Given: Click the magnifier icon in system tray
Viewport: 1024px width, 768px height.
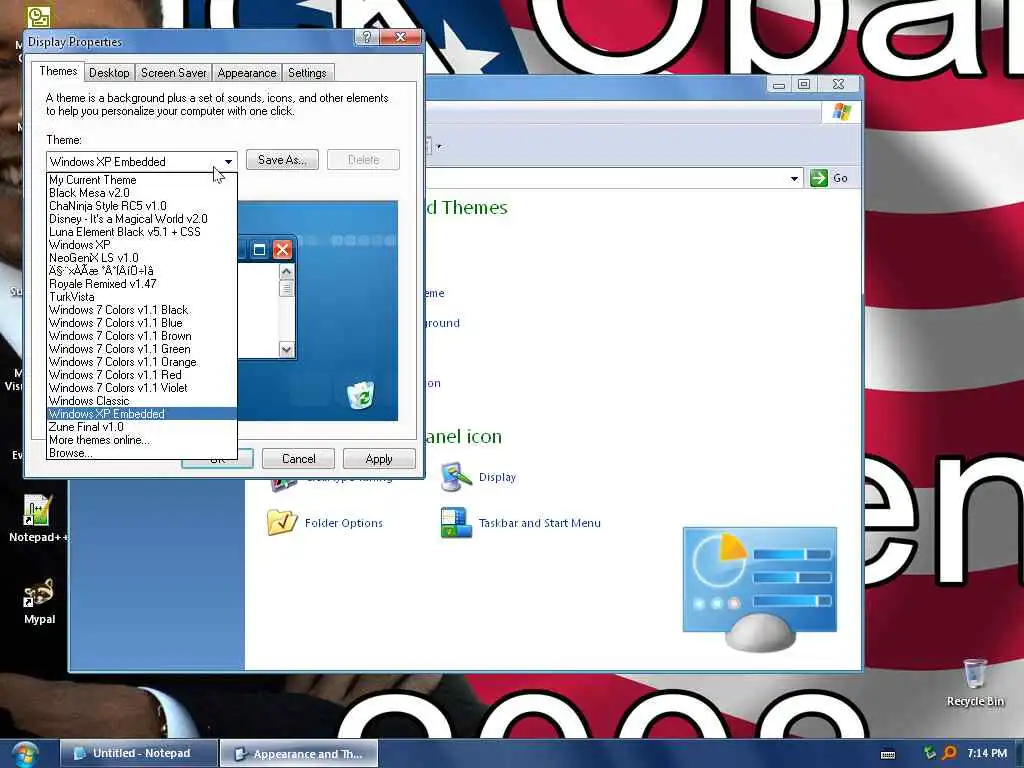Looking at the screenshot, I should pos(949,753).
